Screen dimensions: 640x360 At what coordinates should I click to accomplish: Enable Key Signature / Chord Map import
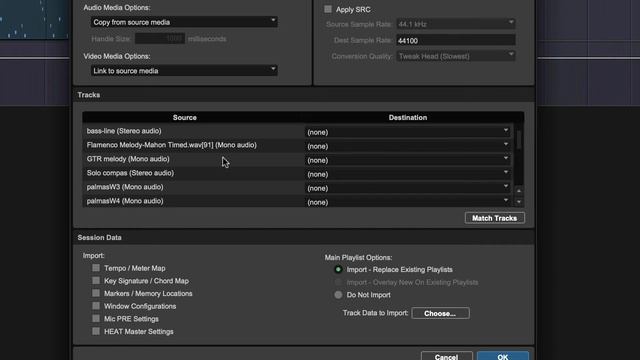coord(96,280)
